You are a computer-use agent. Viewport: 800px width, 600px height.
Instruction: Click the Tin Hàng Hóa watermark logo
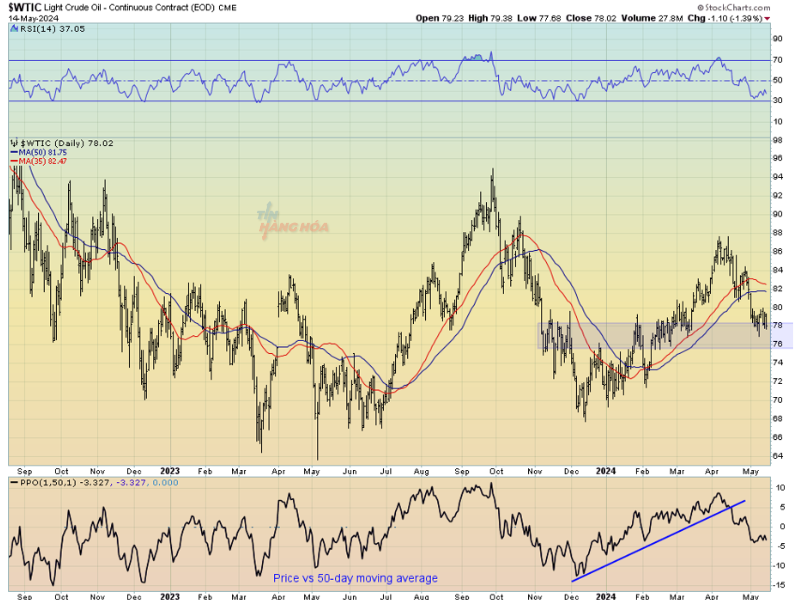tap(292, 221)
